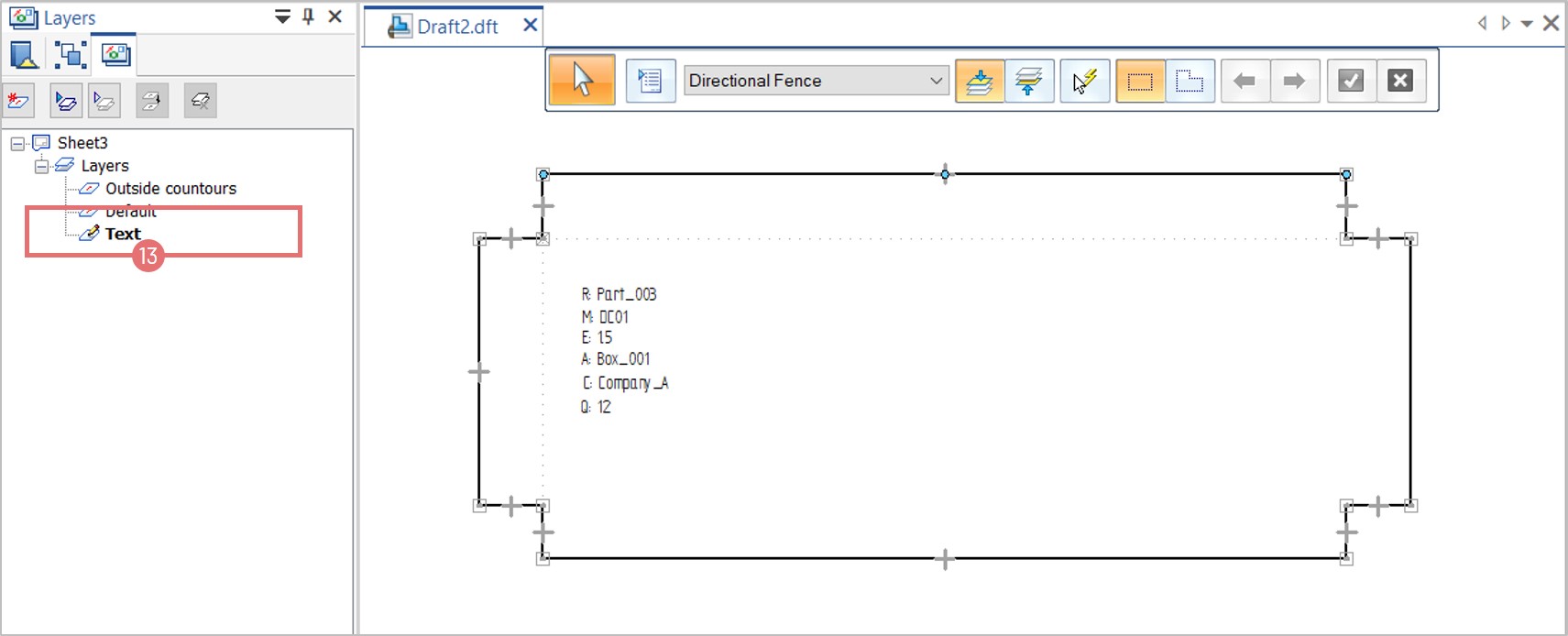
Task: Click the orange Select arrow tool
Action: pos(582,81)
